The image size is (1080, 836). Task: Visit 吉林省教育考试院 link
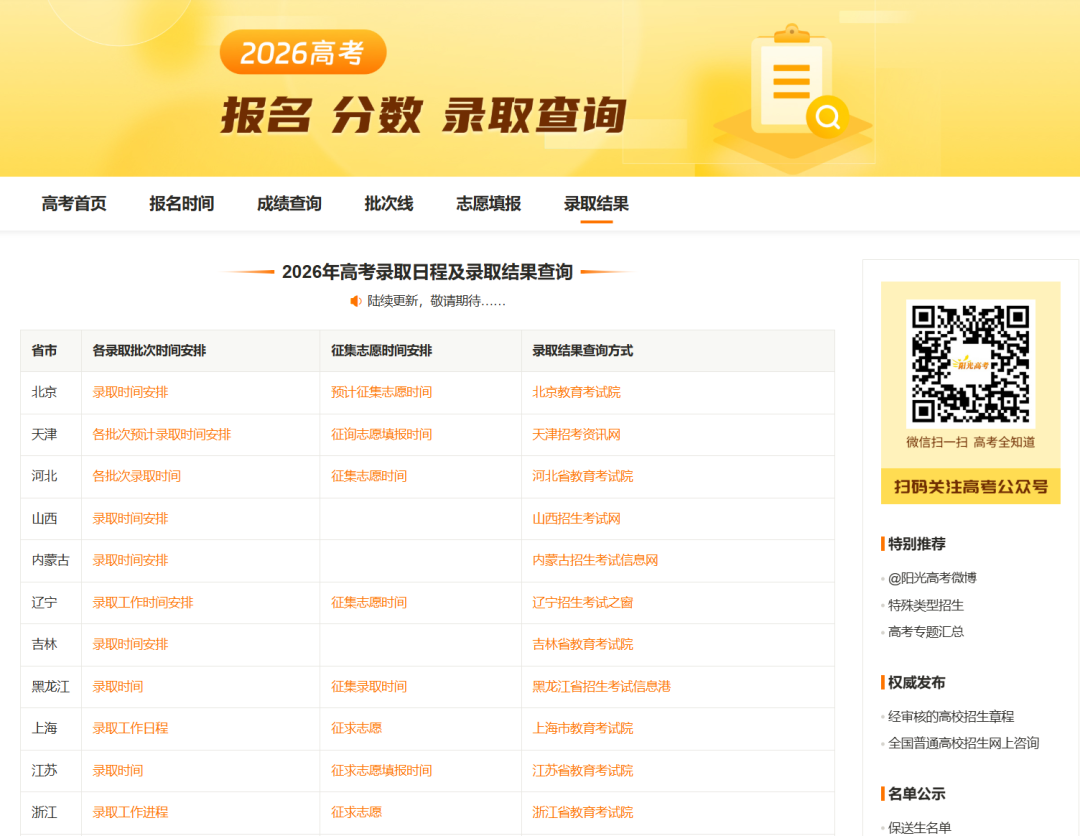[x=583, y=645]
